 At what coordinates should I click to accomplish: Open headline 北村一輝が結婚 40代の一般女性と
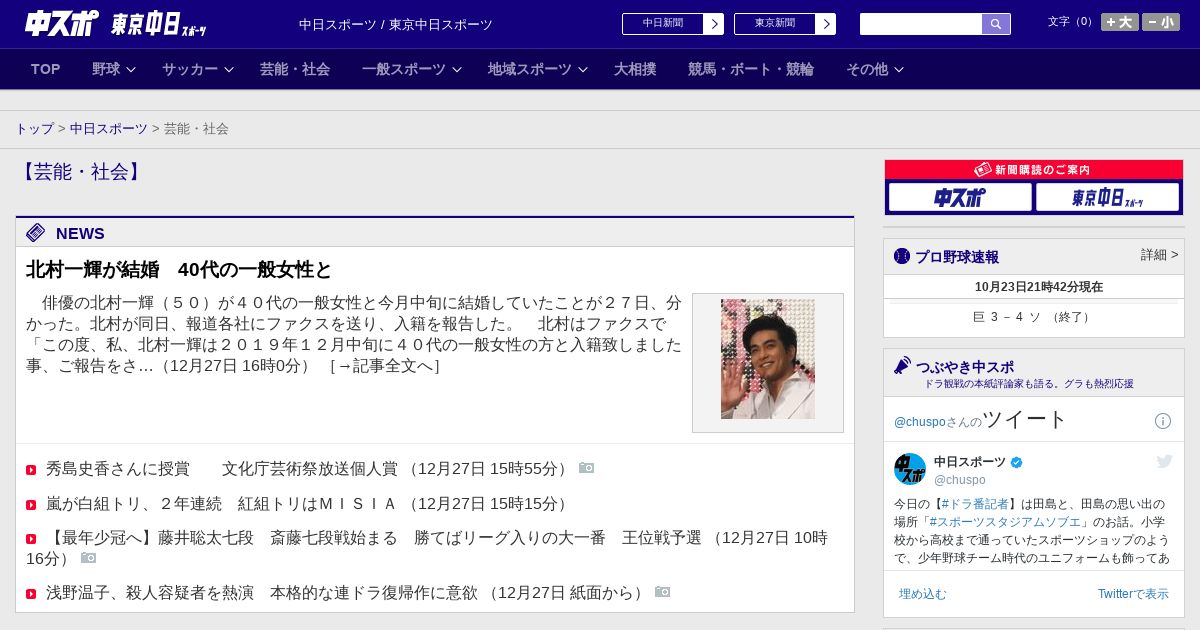click(179, 270)
